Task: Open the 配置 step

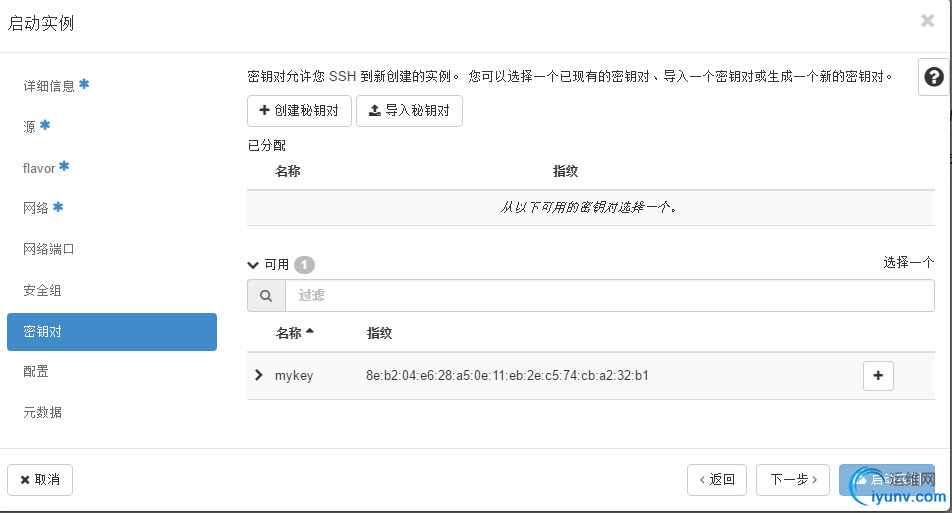Action: [36, 372]
